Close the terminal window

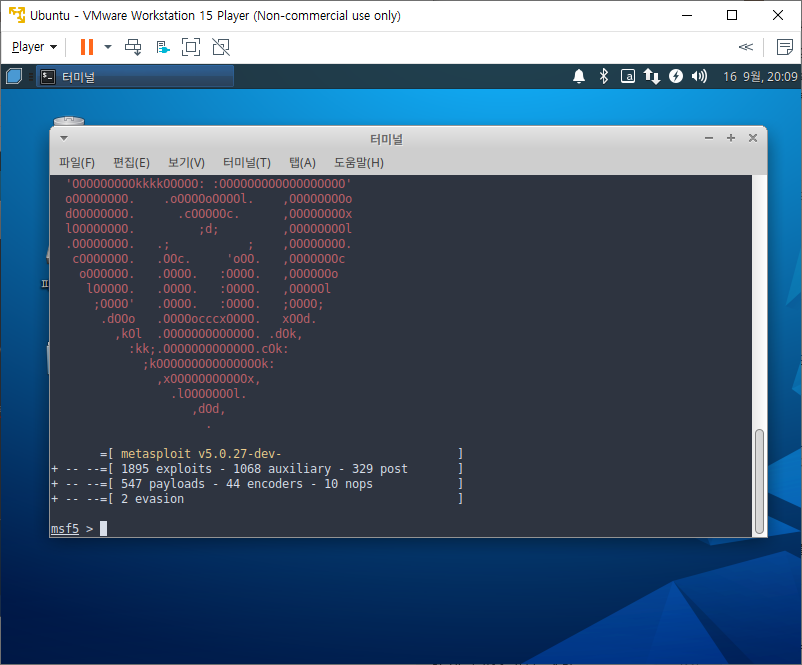click(x=753, y=138)
